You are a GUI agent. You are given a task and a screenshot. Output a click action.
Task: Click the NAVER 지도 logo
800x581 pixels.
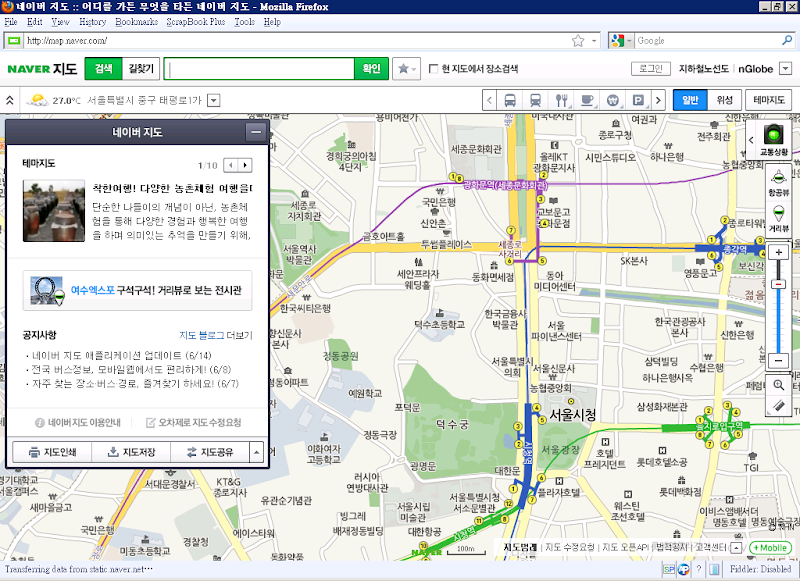[42, 69]
